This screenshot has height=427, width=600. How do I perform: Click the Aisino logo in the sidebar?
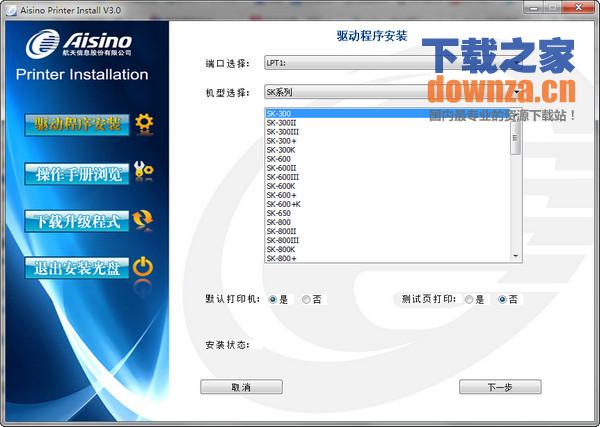pos(79,43)
